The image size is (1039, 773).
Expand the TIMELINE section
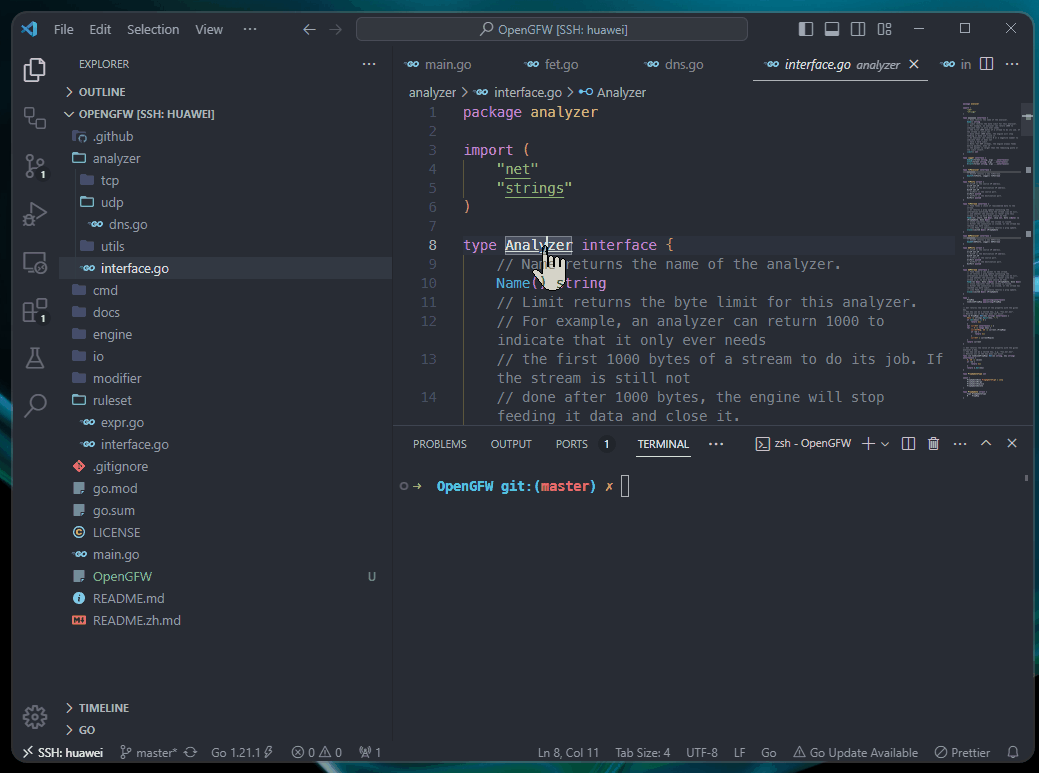(x=104, y=708)
